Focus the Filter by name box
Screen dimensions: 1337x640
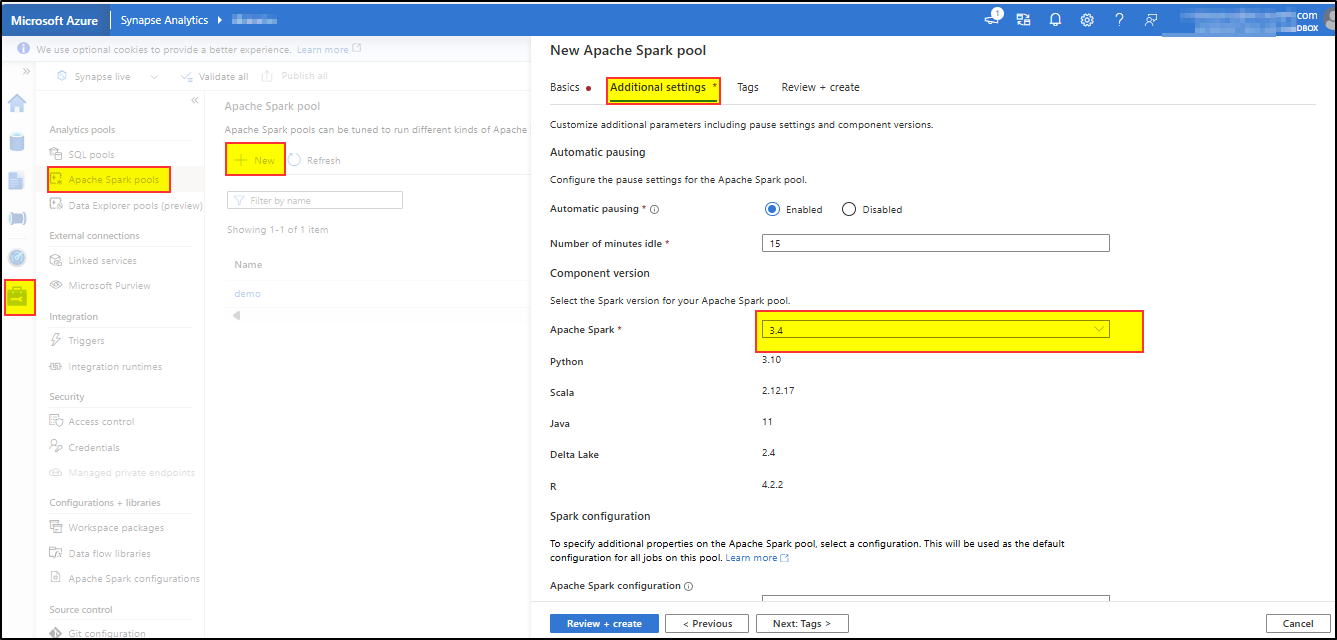[315, 200]
